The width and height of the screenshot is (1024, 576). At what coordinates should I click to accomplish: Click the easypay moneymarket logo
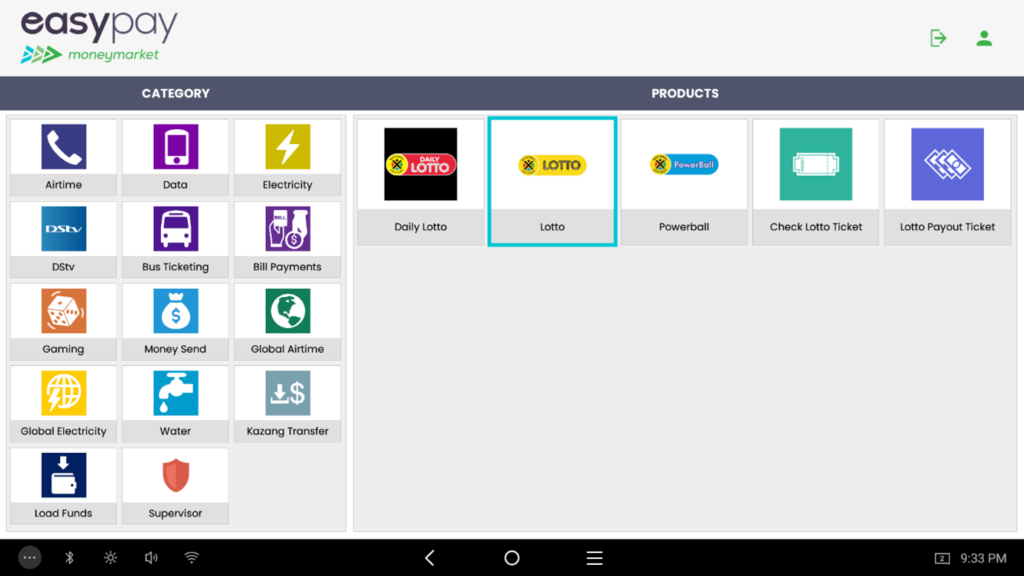[99, 37]
